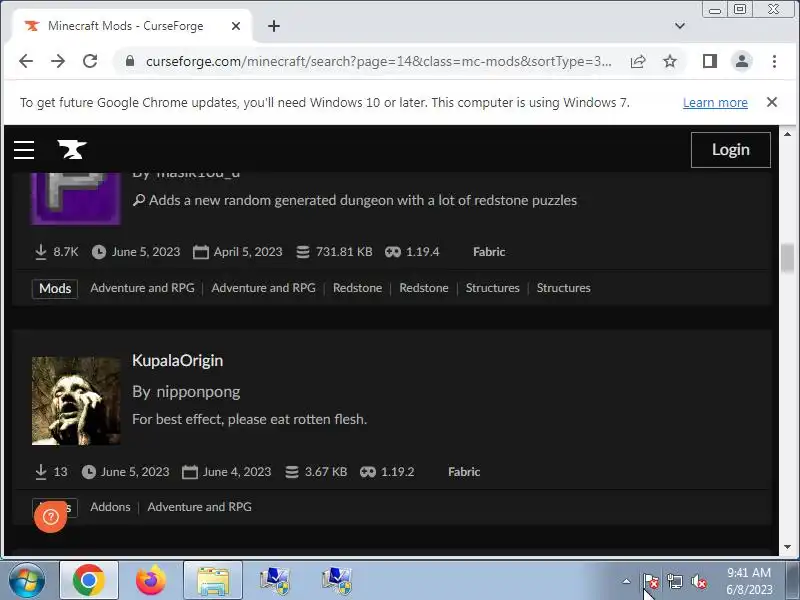Click the game version 1.19.4 controller icon
800x600 pixels.
coord(393,252)
